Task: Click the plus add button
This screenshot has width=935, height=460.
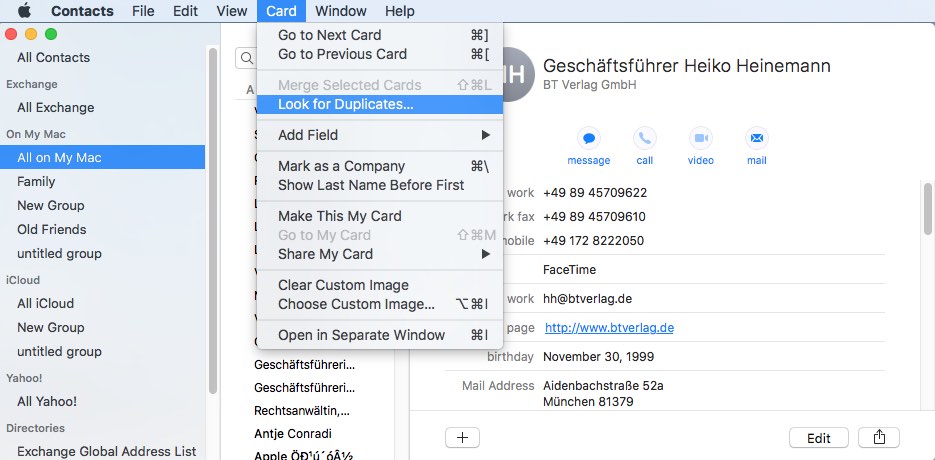Action: coord(462,438)
